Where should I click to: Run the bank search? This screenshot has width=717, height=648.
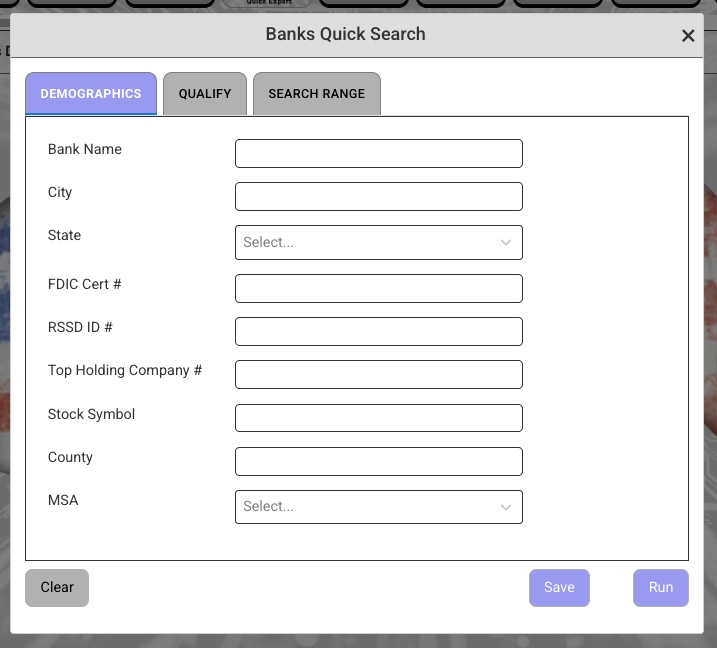coord(661,588)
